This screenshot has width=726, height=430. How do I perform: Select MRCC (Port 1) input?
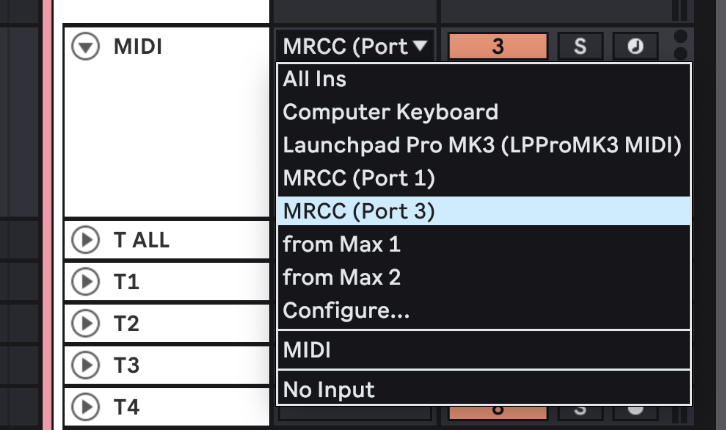(x=359, y=178)
